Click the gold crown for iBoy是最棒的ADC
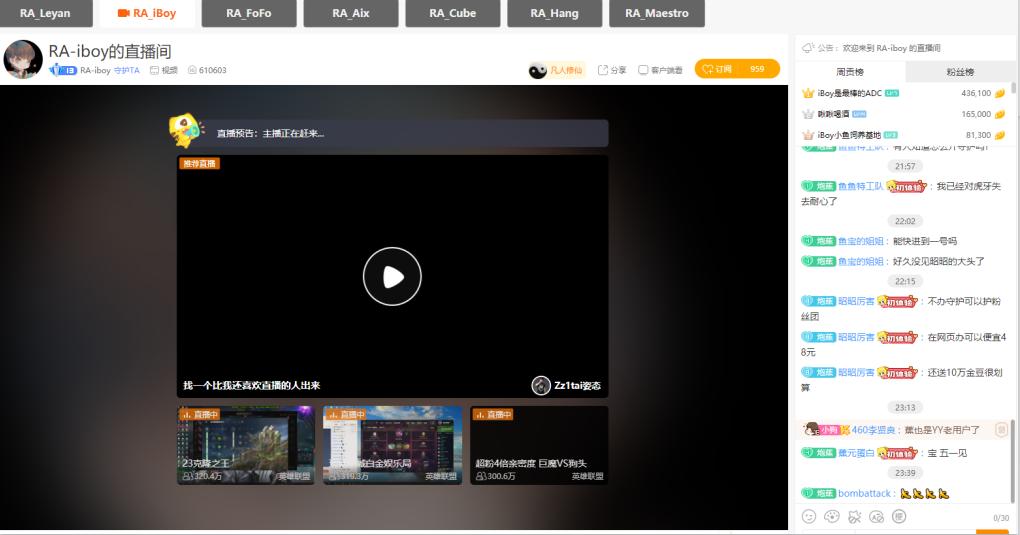Viewport: 1020px width, 535px height. [x=808, y=93]
